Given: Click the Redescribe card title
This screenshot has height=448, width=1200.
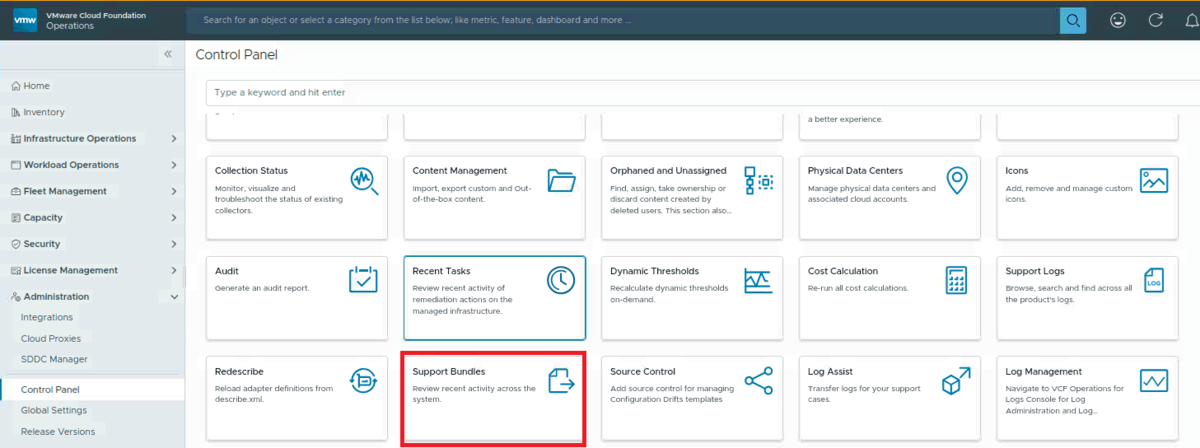Looking at the screenshot, I should pyautogui.click(x=240, y=372).
